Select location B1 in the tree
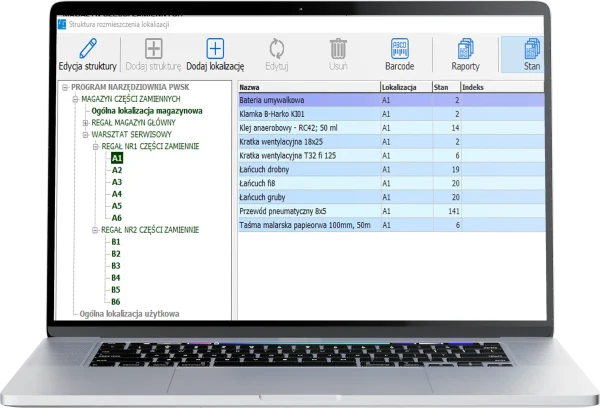This screenshot has height=408, width=600. (116, 242)
